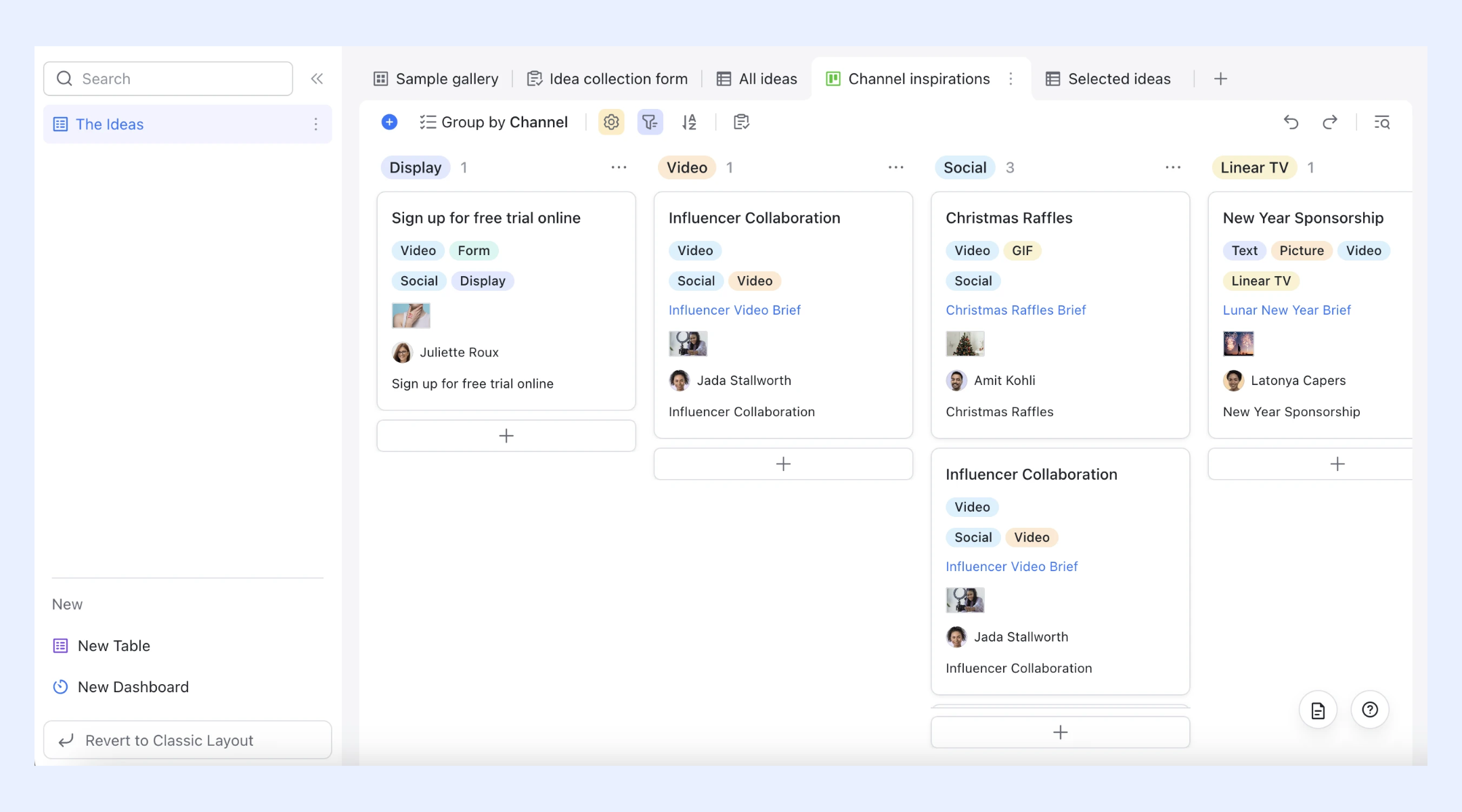Click Juliette Roux avatar
This screenshot has width=1462, height=812.
click(x=402, y=352)
